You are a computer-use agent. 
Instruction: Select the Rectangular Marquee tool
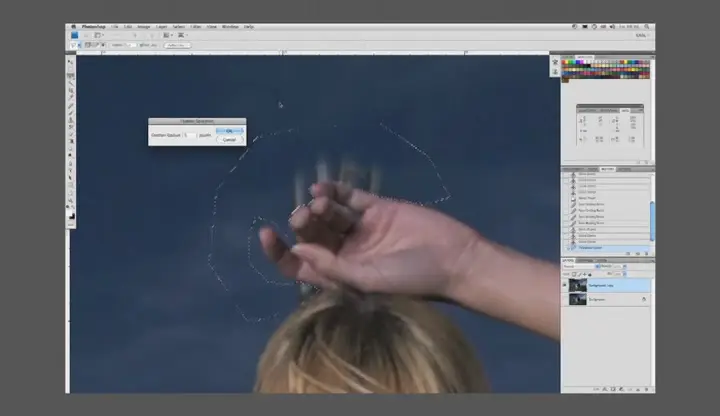click(x=71, y=69)
